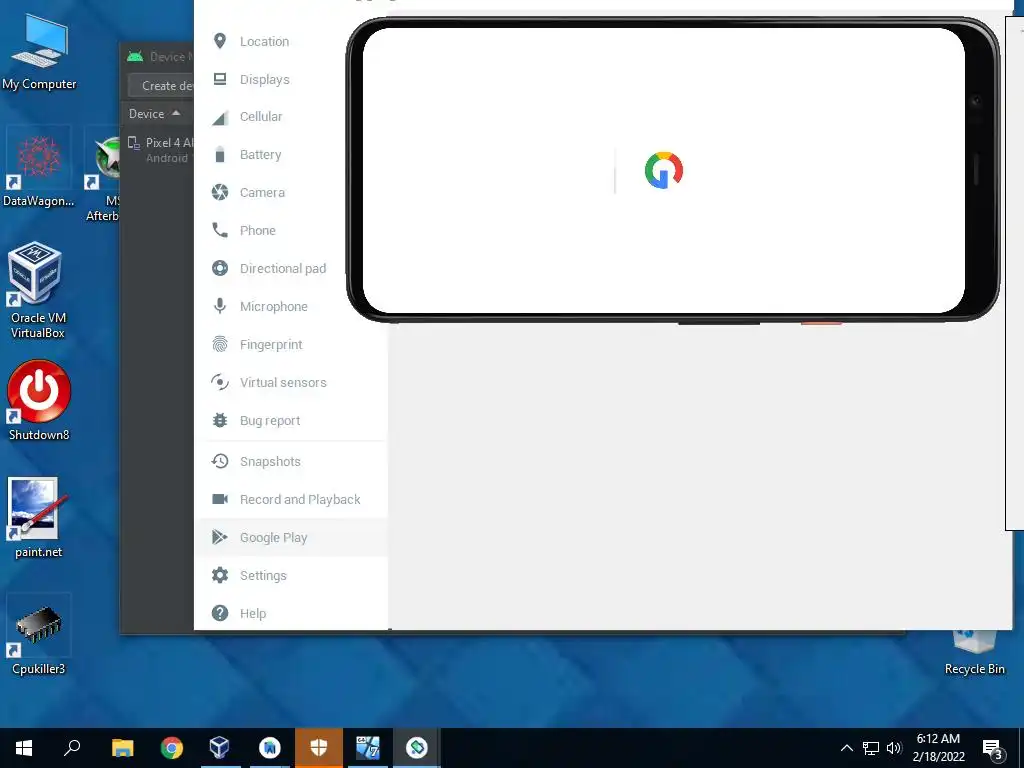Click the Help question mark icon
1024x768 pixels.
pos(220,613)
